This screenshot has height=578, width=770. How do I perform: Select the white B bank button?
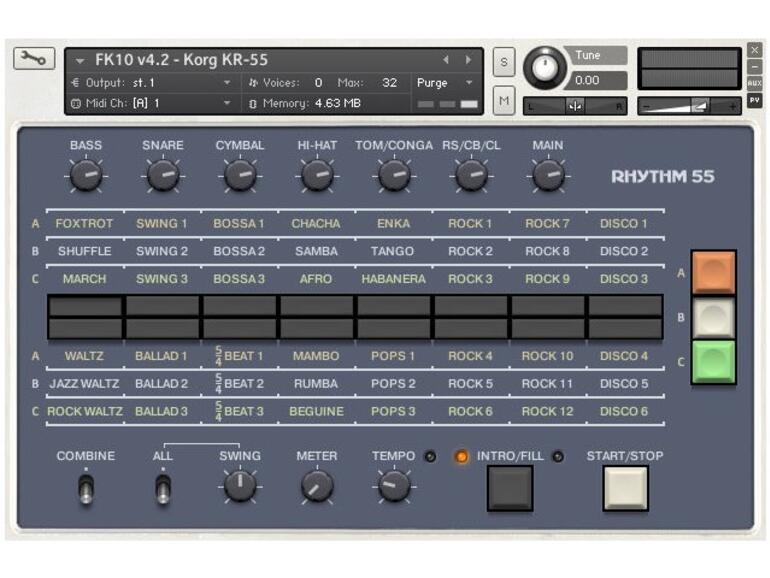tap(714, 317)
